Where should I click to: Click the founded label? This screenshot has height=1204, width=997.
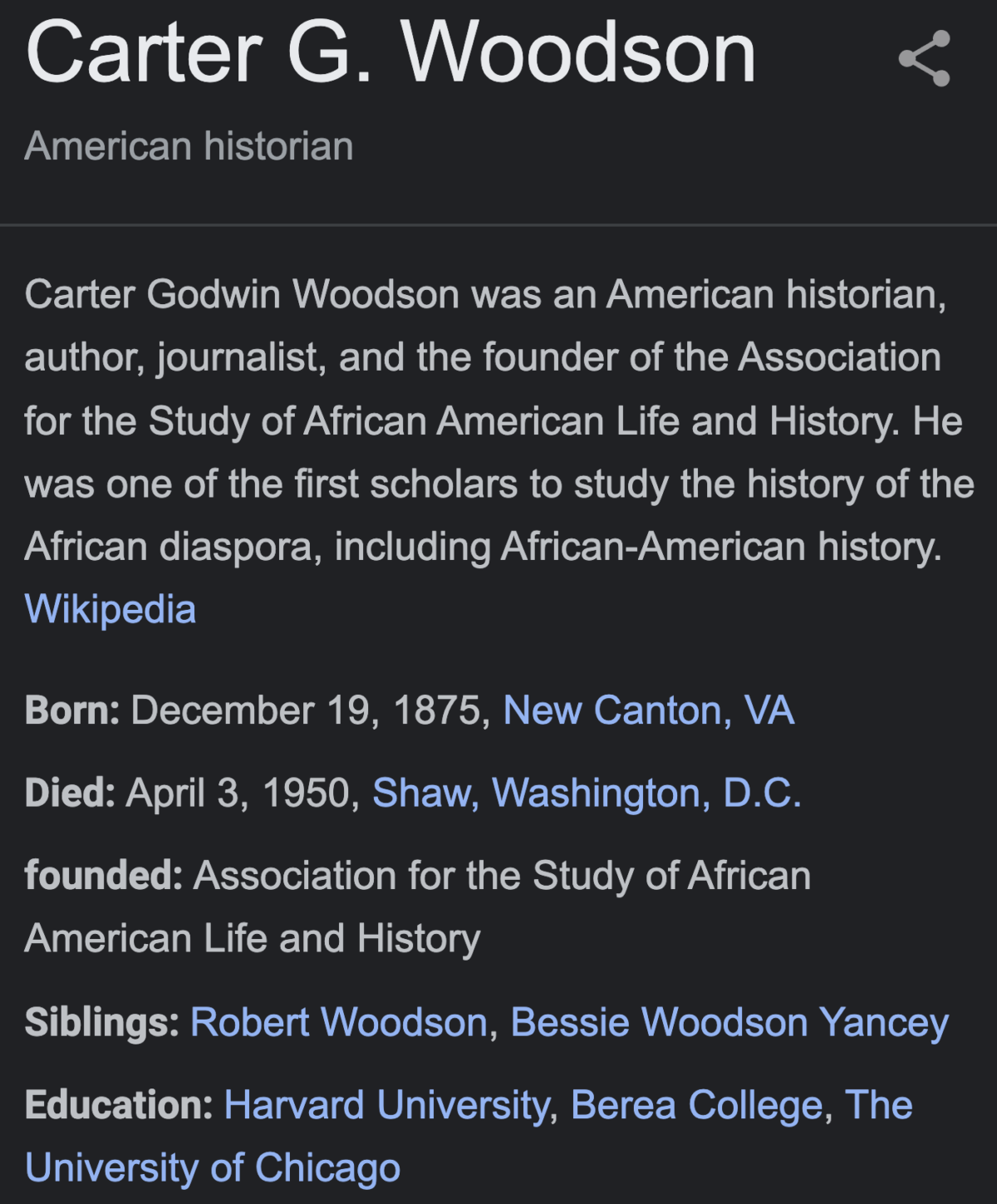(x=104, y=876)
